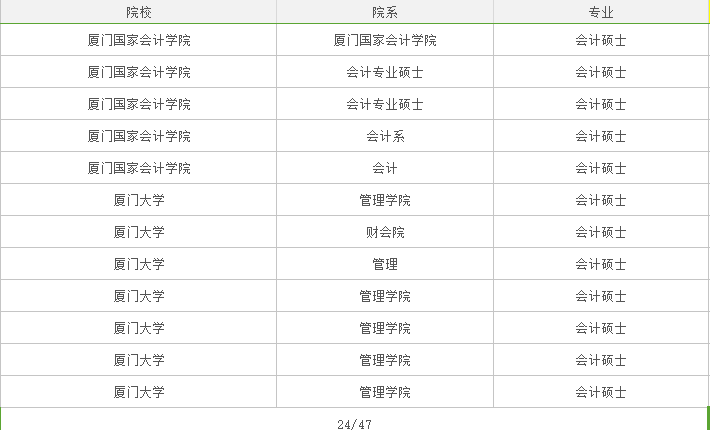Click the department cell reading only 会计

(x=385, y=168)
